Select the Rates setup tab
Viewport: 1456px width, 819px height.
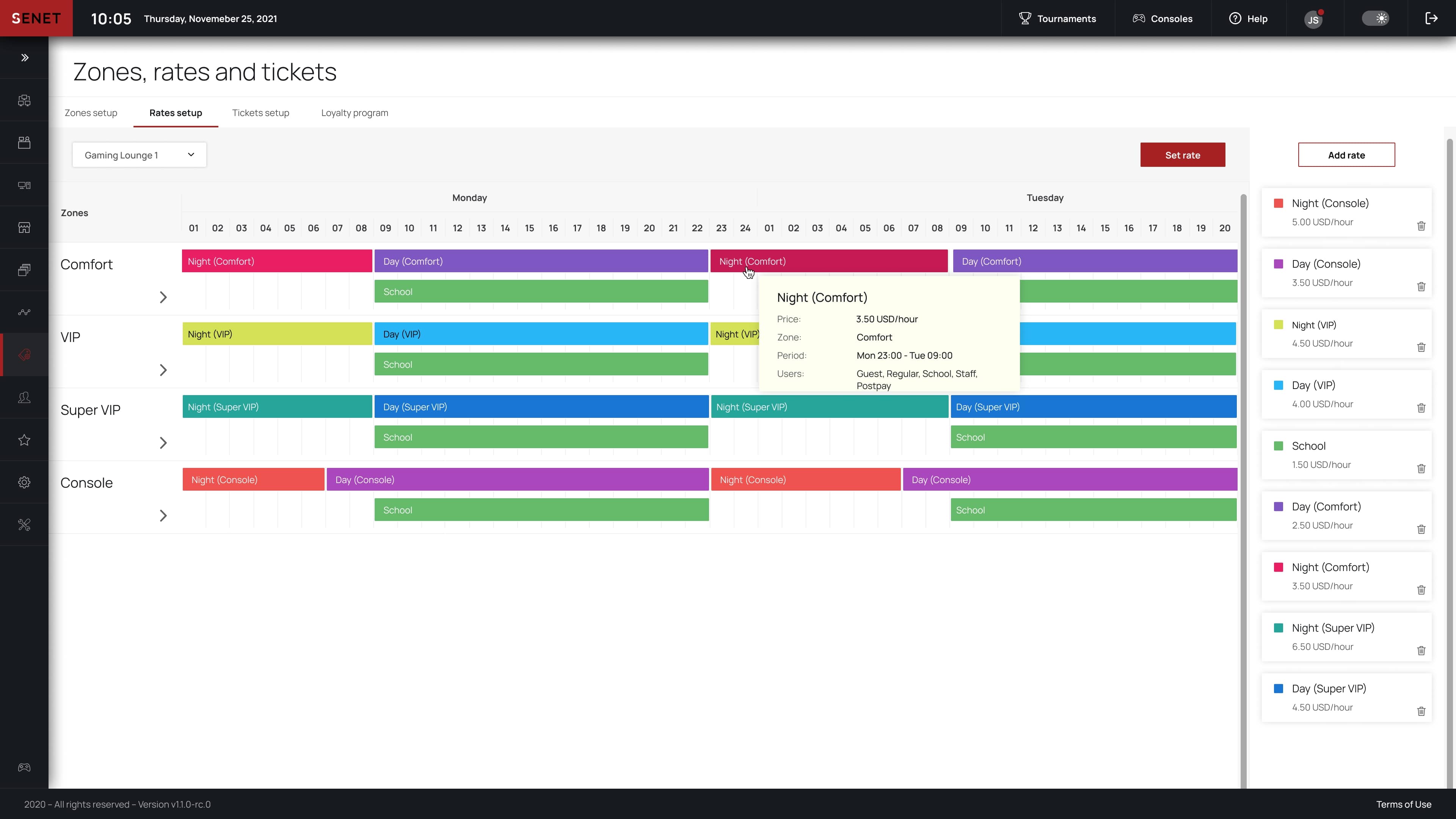pyautogui.click(x=176, y=112)
